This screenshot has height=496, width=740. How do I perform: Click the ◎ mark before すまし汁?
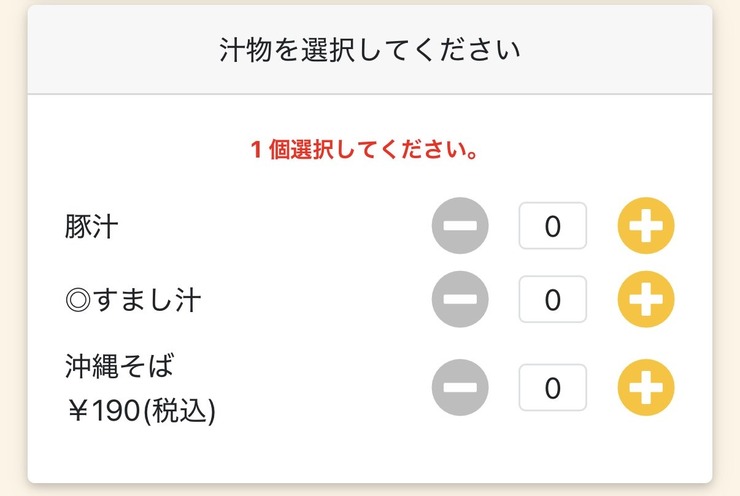[x=78, y=300]
